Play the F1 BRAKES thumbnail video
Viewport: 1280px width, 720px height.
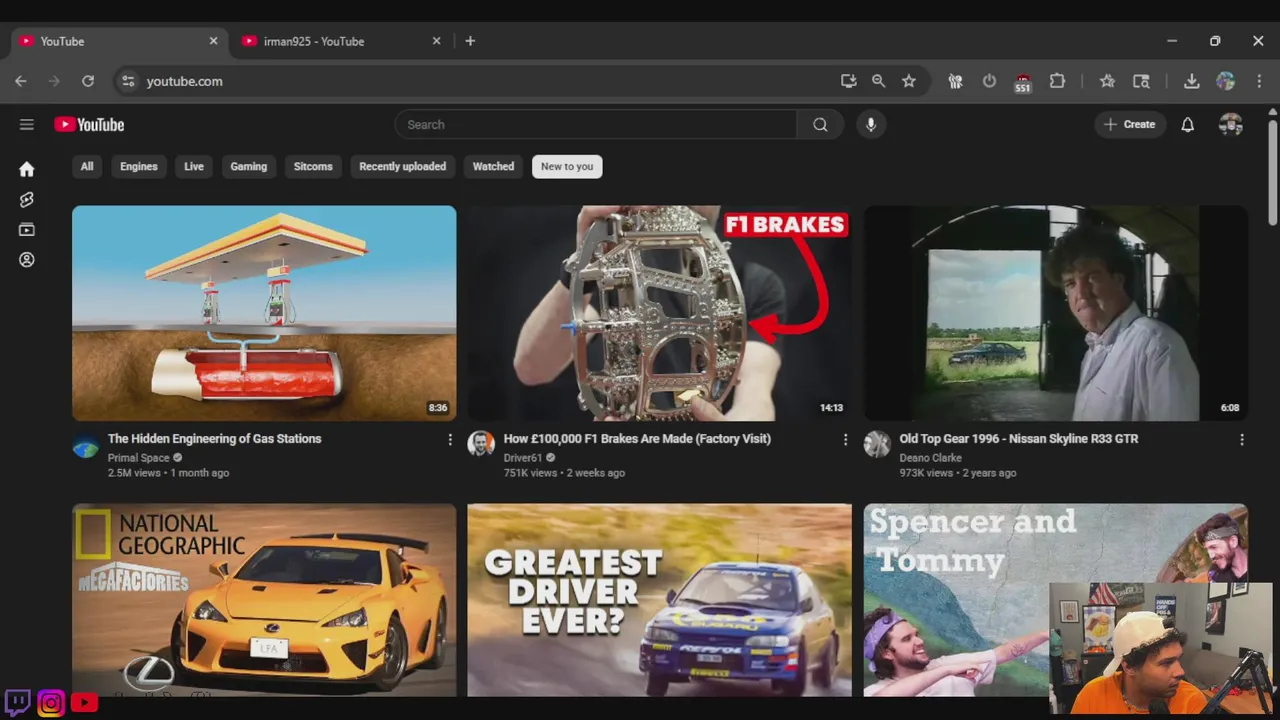(x=660, y=313)
